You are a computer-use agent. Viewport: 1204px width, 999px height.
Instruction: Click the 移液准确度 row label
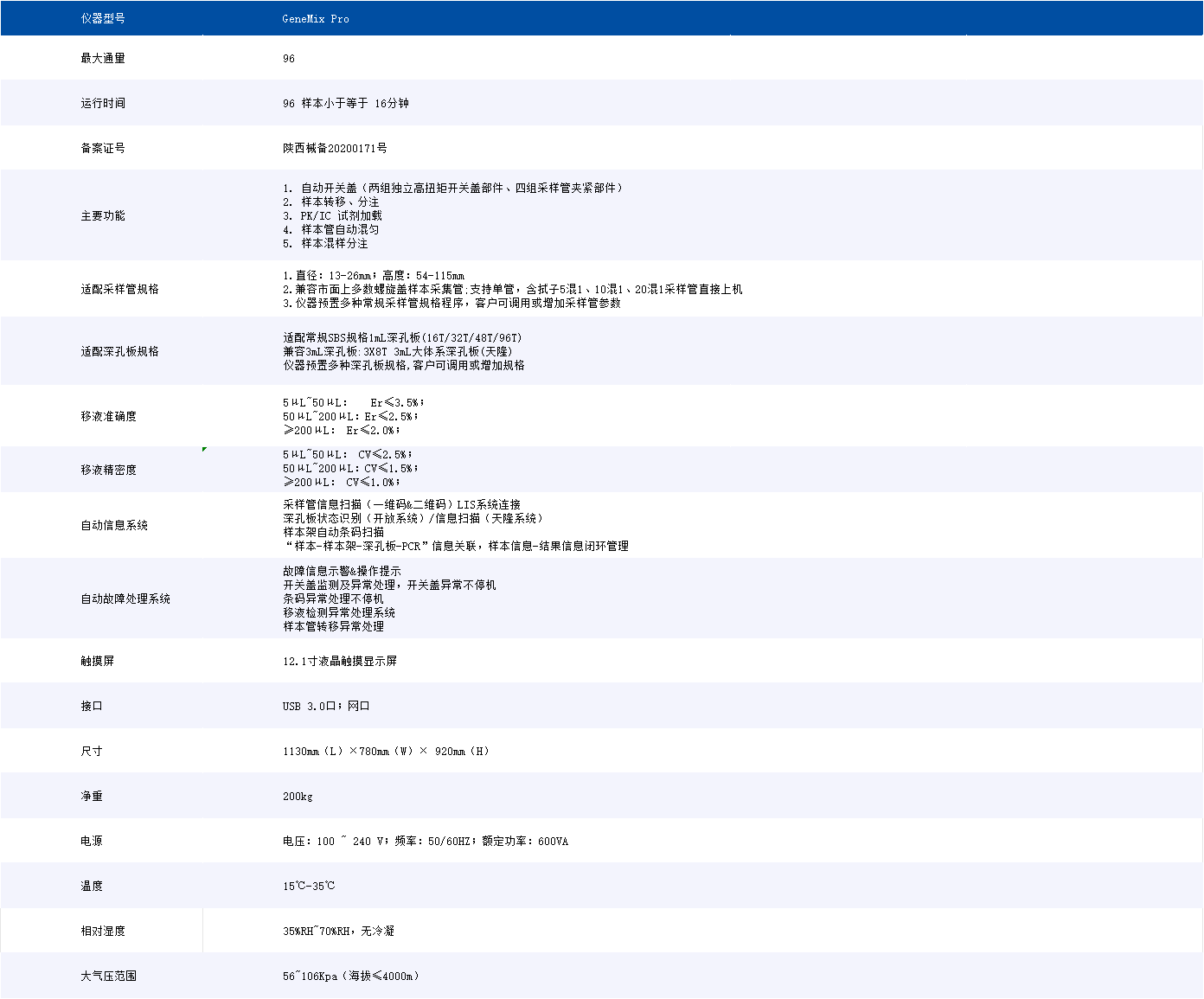coord(108,416)
